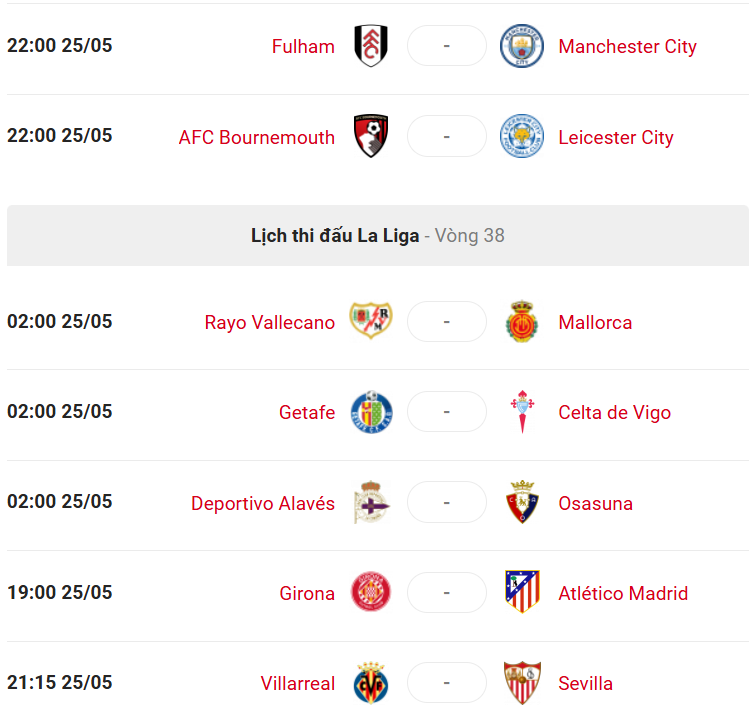
Task: Click the Sevilla club crest
Action: (522, 683)
